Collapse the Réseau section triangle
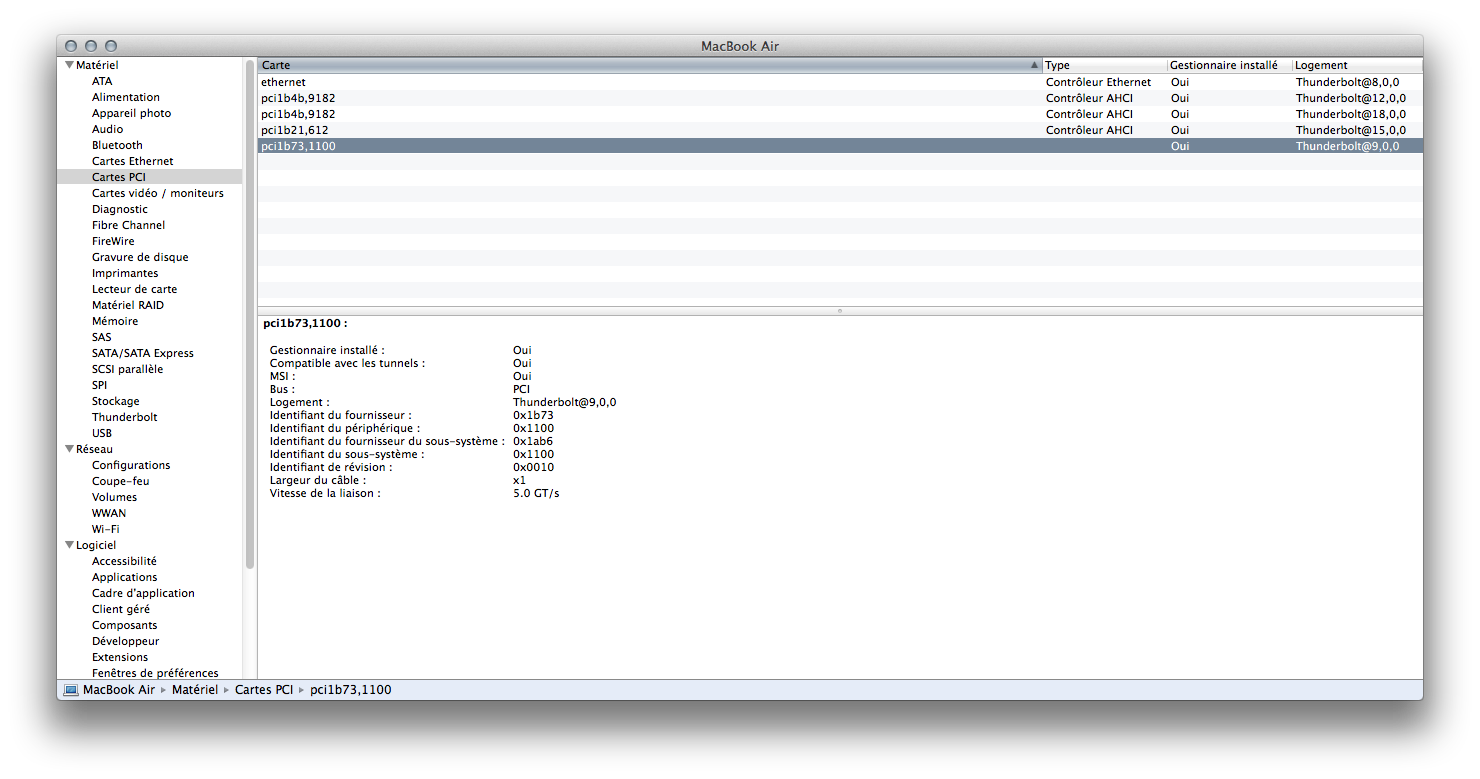Image resolution: width=1480 pixels, height=779 pixels. [69, 449]
